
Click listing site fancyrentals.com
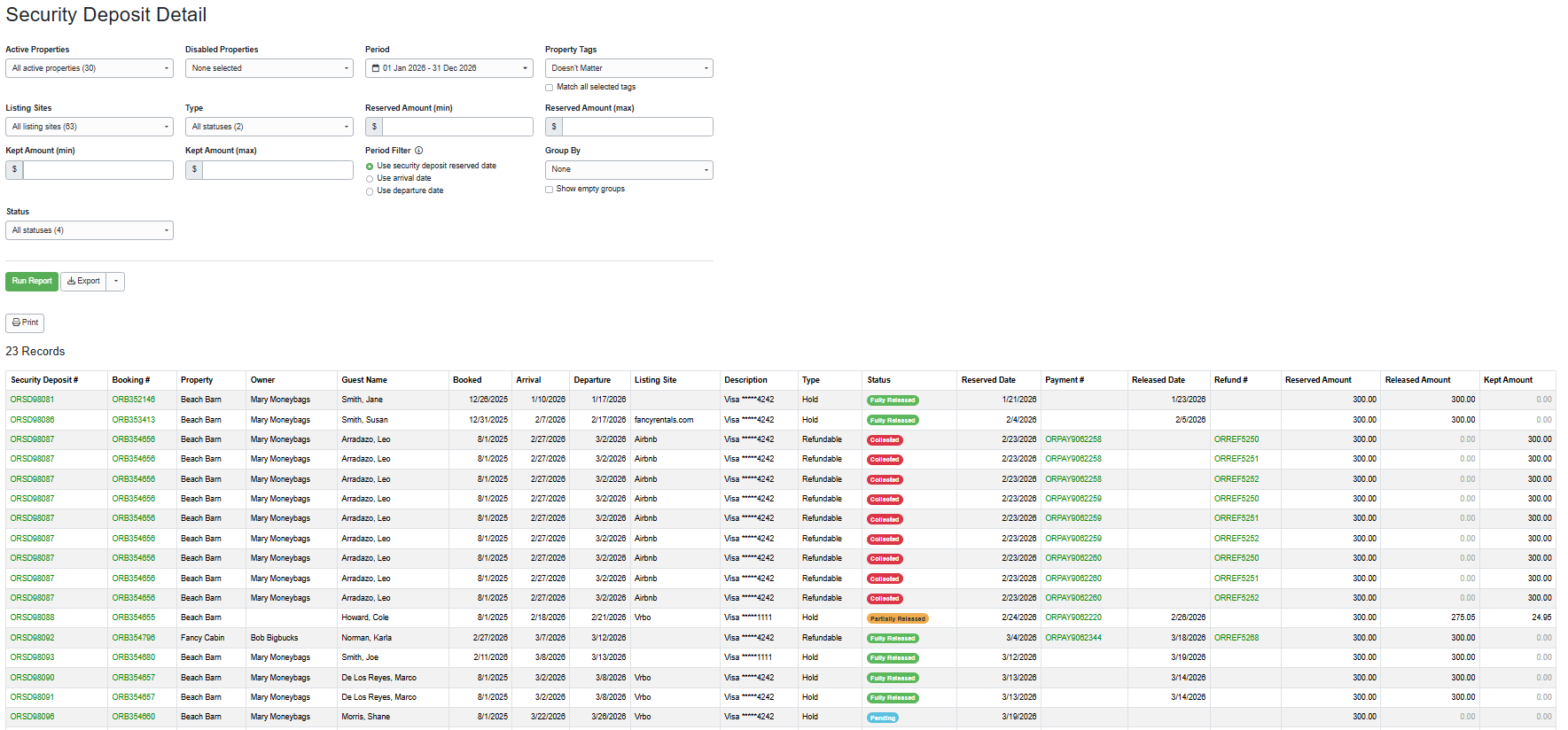click(664, 420)
